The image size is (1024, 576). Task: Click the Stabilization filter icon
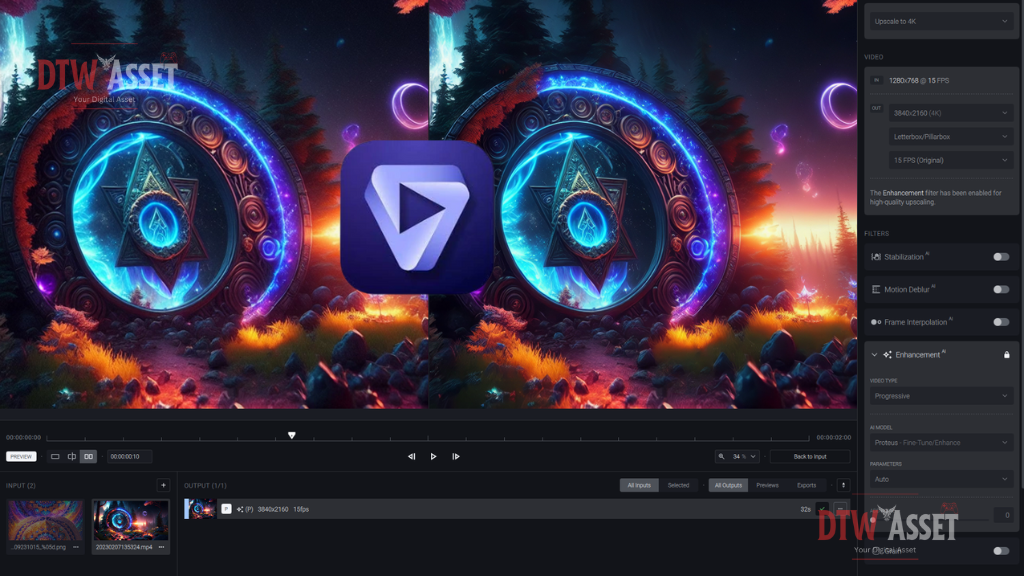876,257
